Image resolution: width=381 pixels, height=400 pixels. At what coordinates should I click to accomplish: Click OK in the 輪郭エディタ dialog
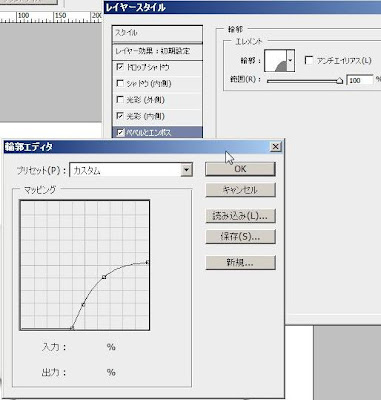pos(240,169)
